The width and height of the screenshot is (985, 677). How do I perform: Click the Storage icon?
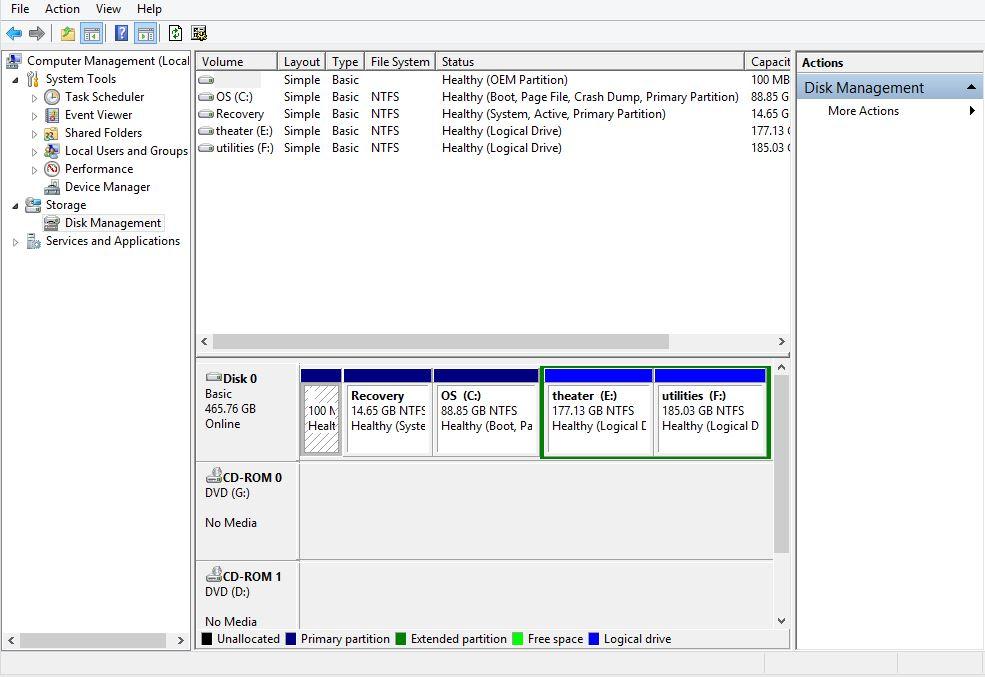tap(33, 205)
